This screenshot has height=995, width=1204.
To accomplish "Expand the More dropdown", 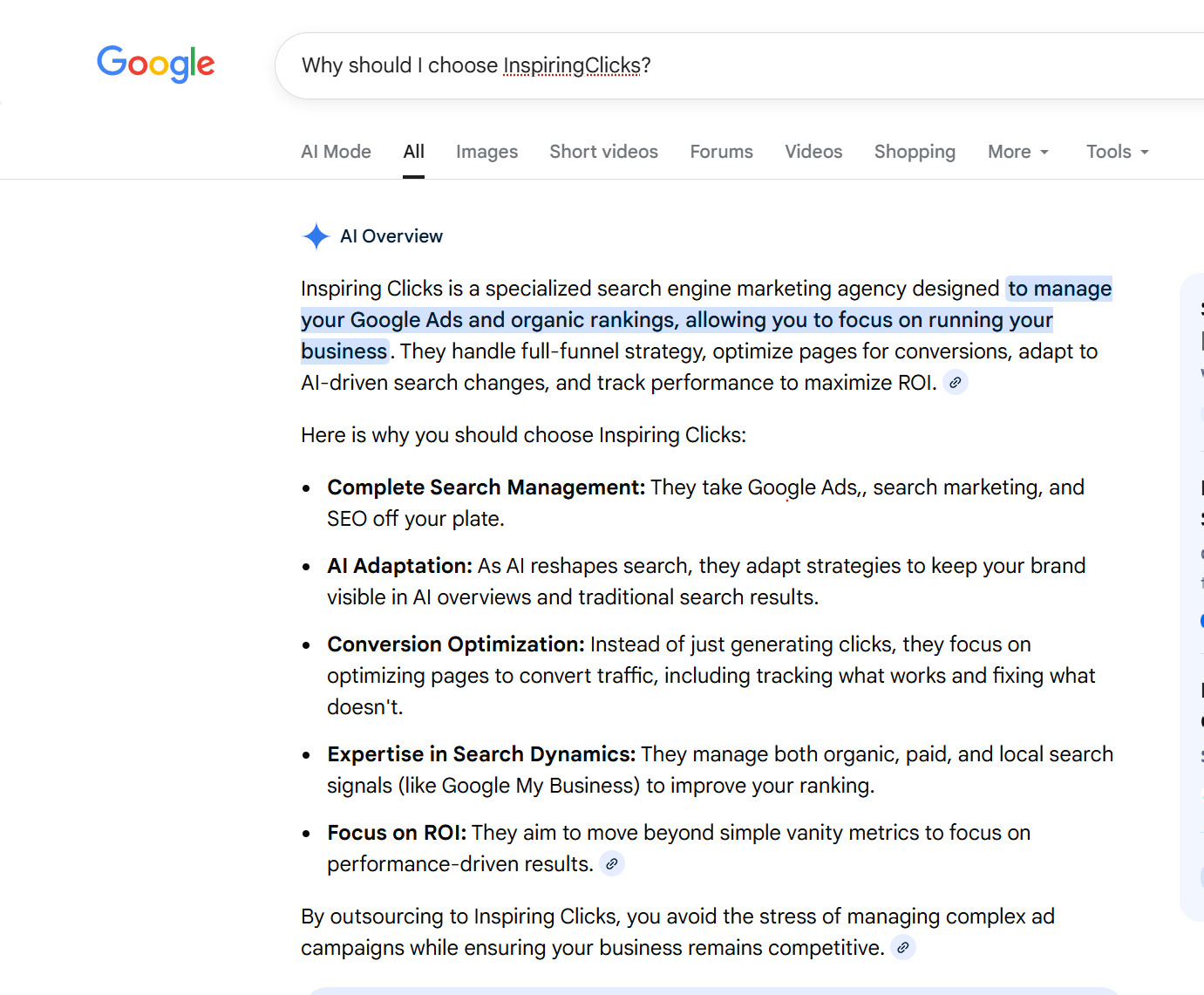I will (x=1017, y=152).
